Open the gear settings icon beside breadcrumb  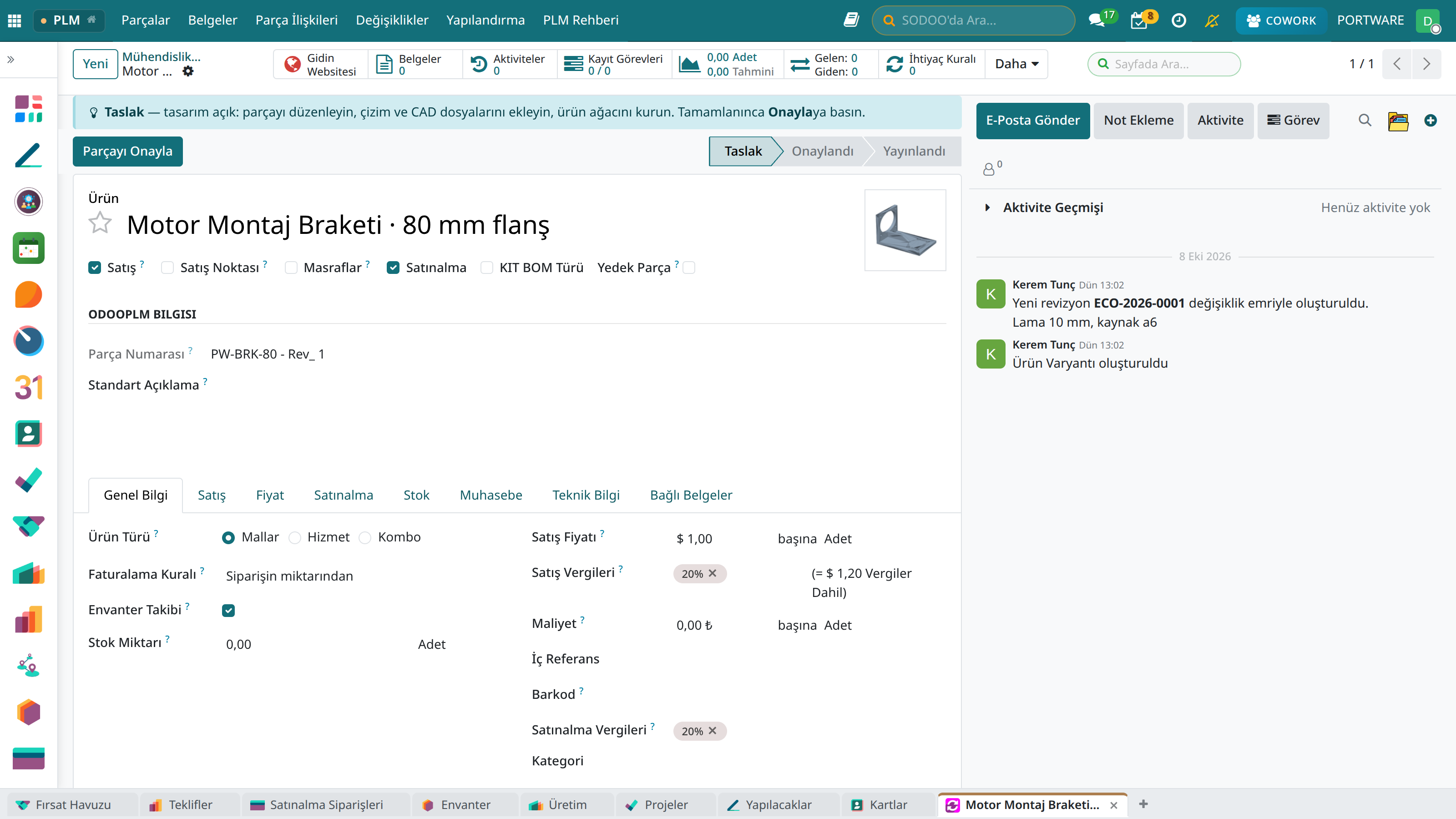pos(188,71)
